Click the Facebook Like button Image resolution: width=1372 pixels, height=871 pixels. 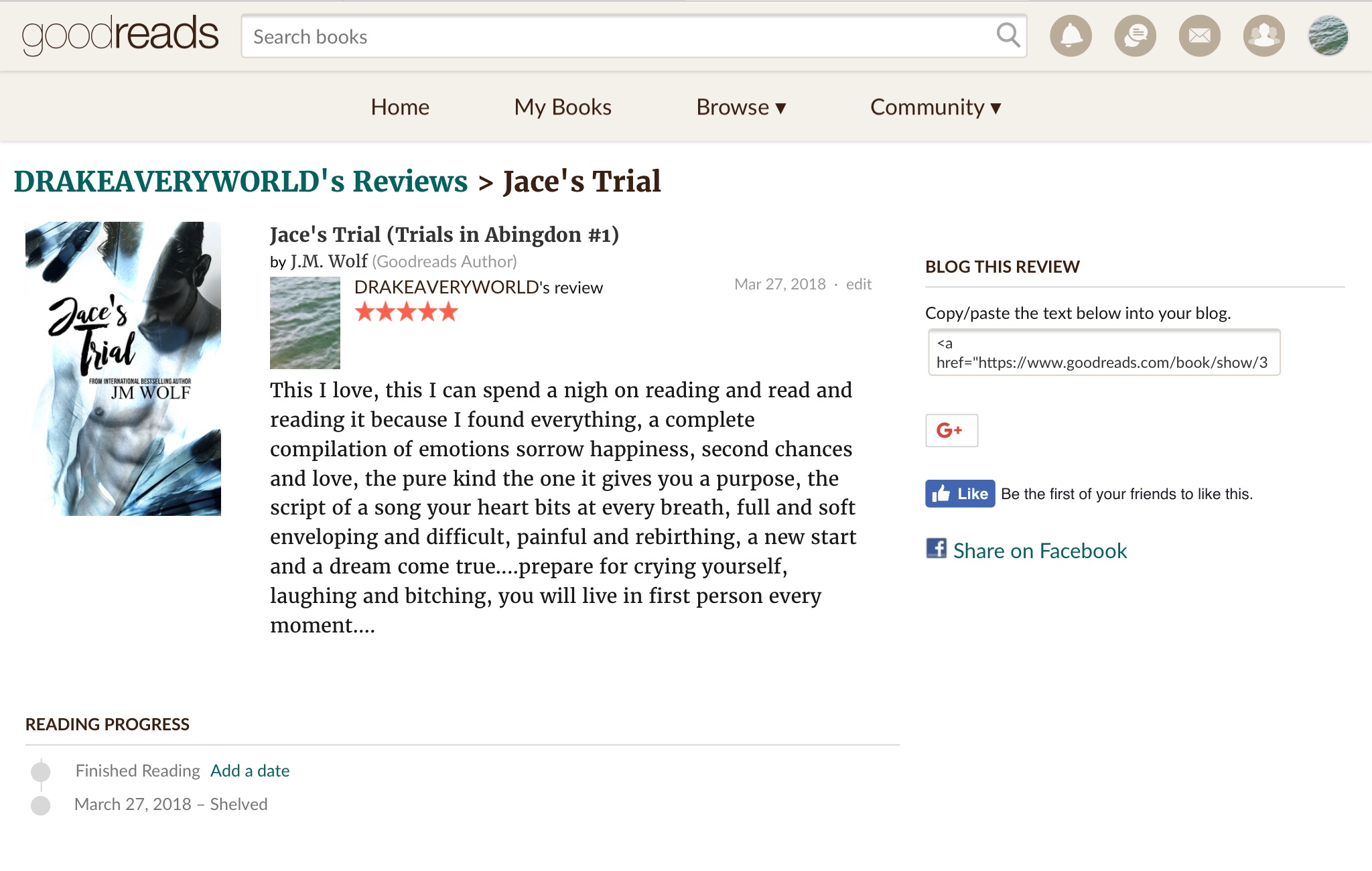(x=960, y=494)
